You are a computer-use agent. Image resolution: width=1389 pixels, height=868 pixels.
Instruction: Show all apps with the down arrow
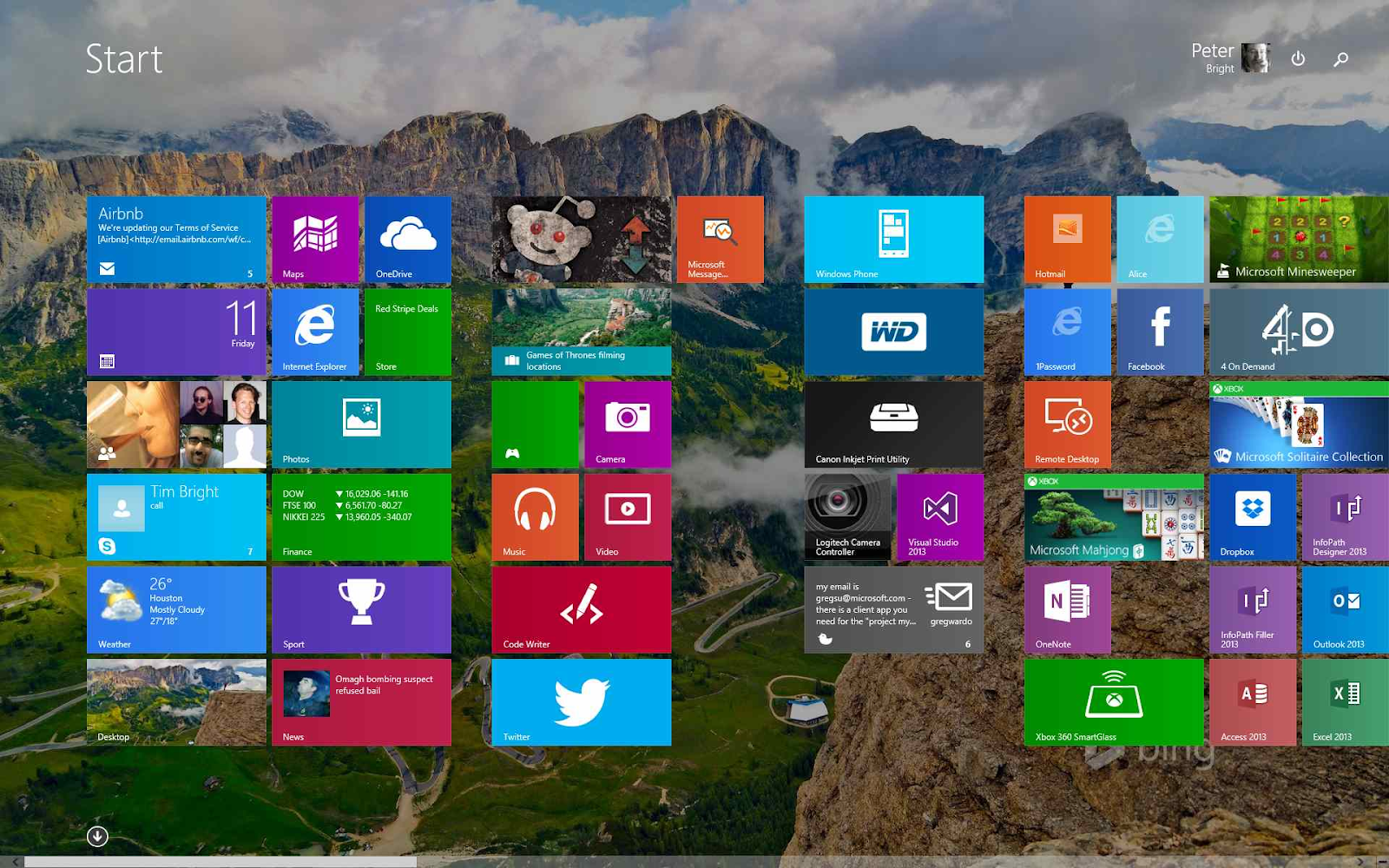97,836
